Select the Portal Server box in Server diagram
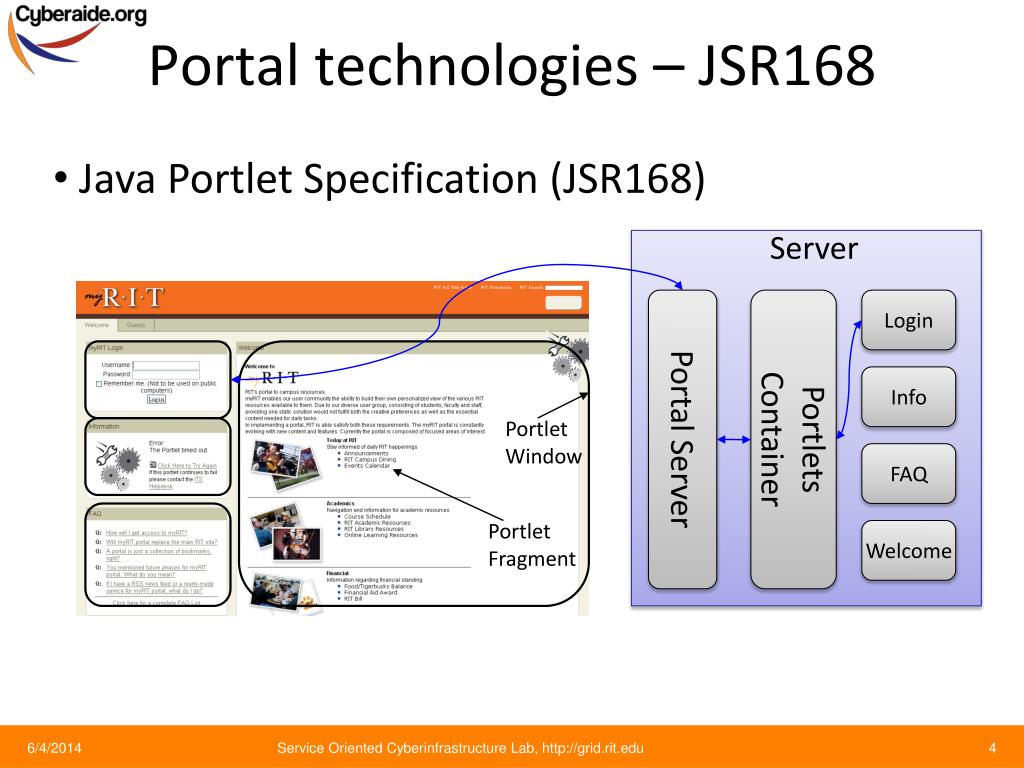 click(x=682, y=439)
